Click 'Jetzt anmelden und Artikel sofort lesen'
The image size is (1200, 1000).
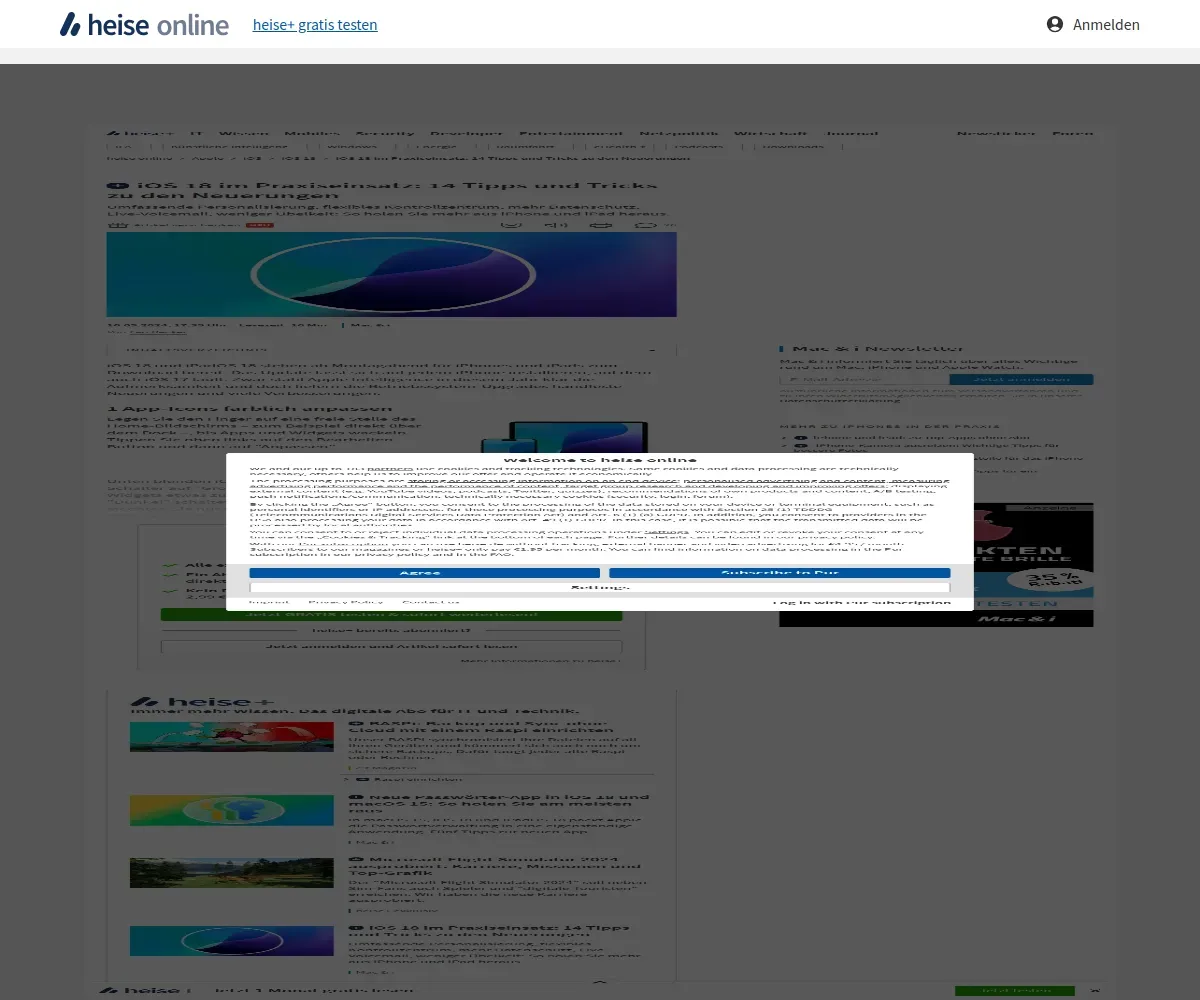391,646
